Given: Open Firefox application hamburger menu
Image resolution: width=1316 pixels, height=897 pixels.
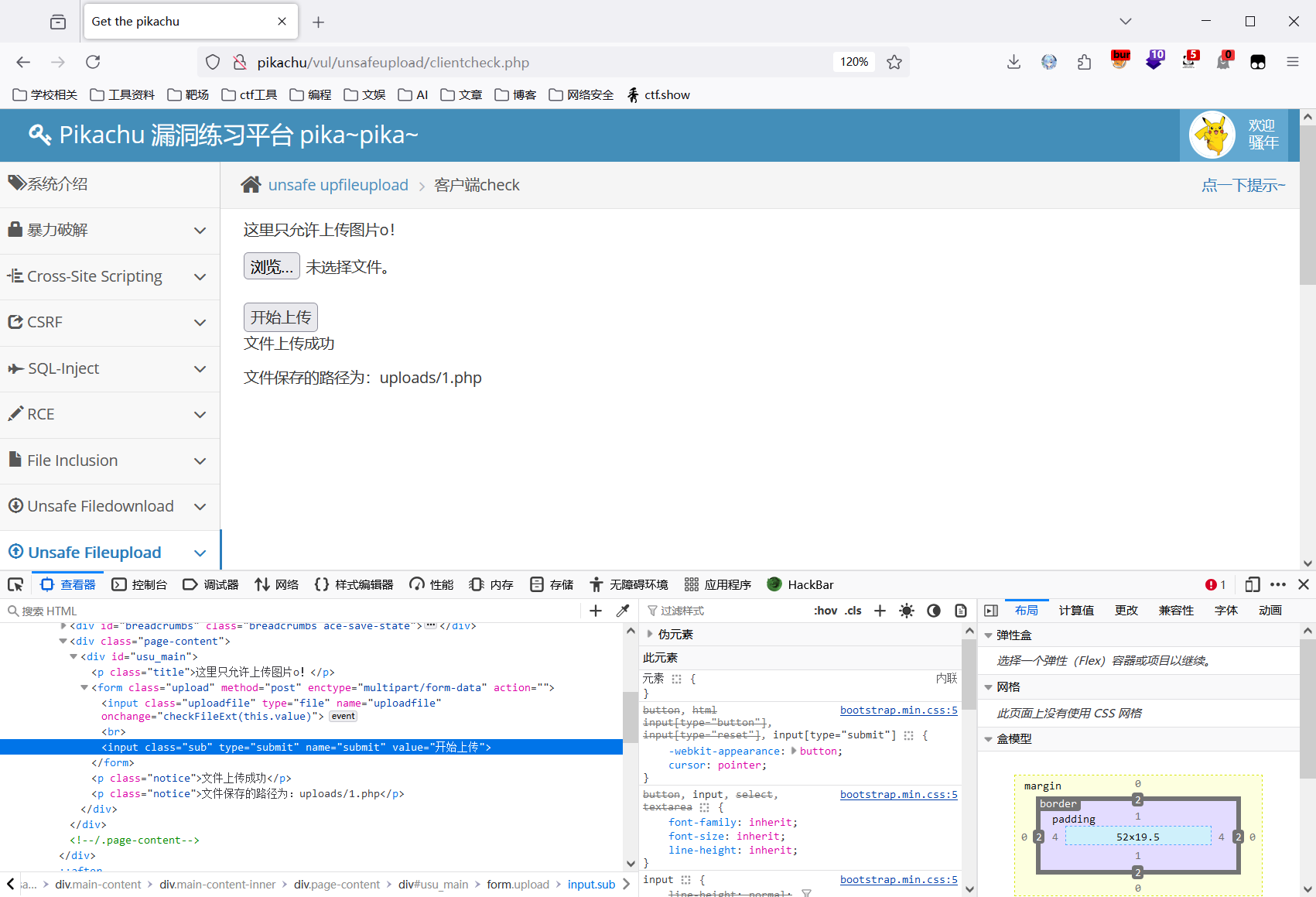Looking at the screenshot, I should (x=1292, y=62).
